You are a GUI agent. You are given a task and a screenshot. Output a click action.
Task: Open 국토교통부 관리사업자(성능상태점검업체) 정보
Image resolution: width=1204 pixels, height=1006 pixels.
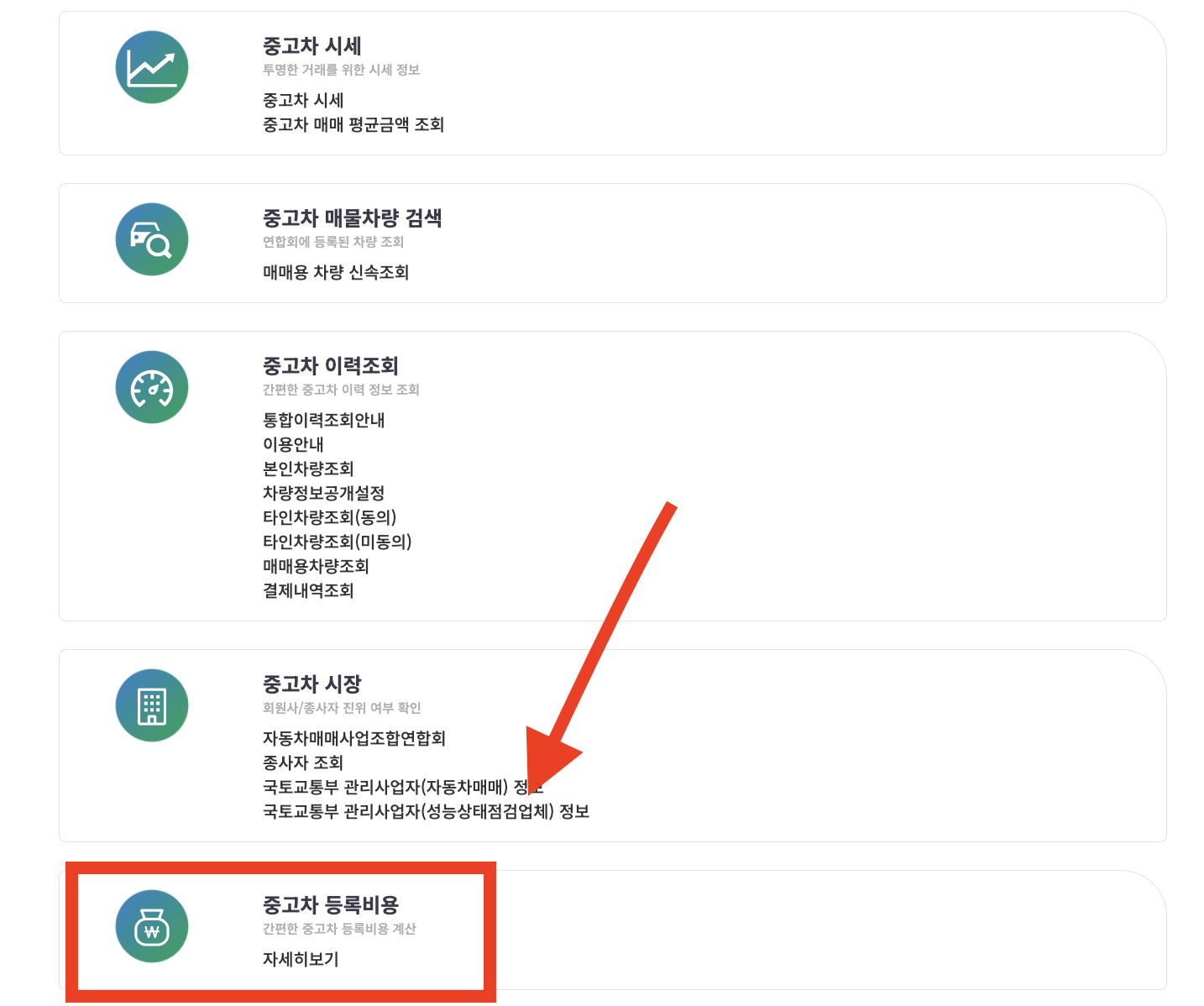pyautogui.click(x=427, y=811)
